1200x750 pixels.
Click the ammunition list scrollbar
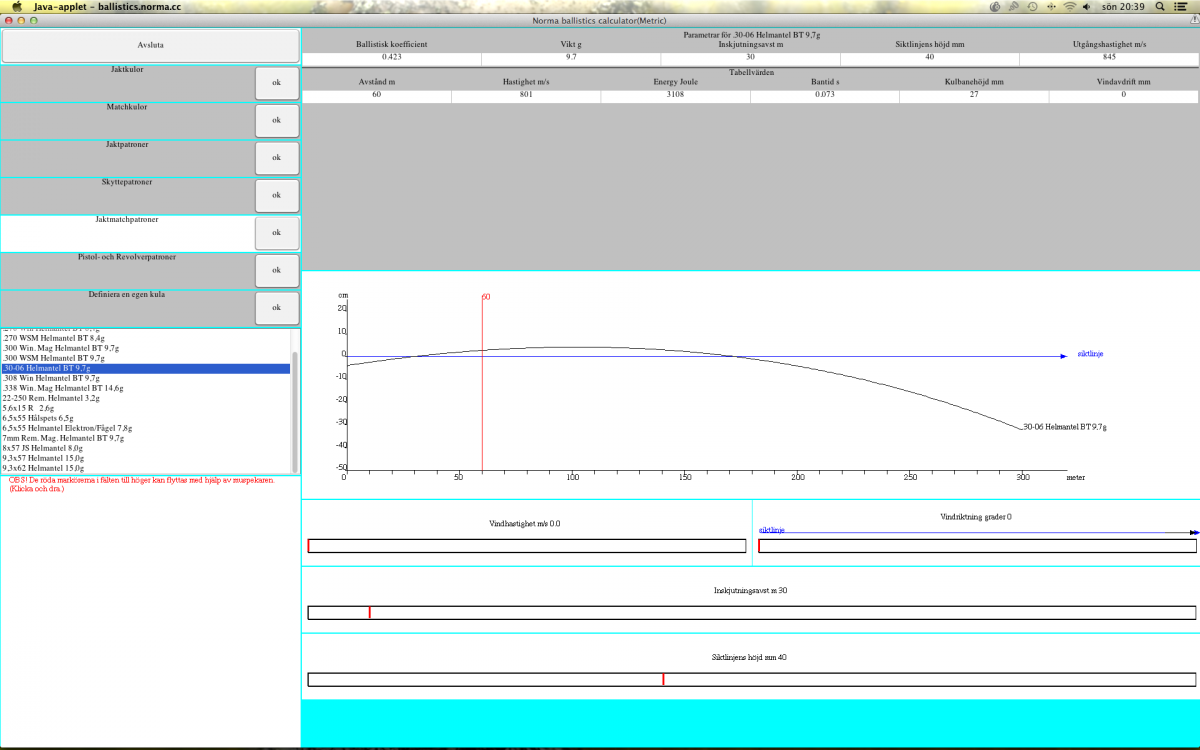(x=295, y=410)
